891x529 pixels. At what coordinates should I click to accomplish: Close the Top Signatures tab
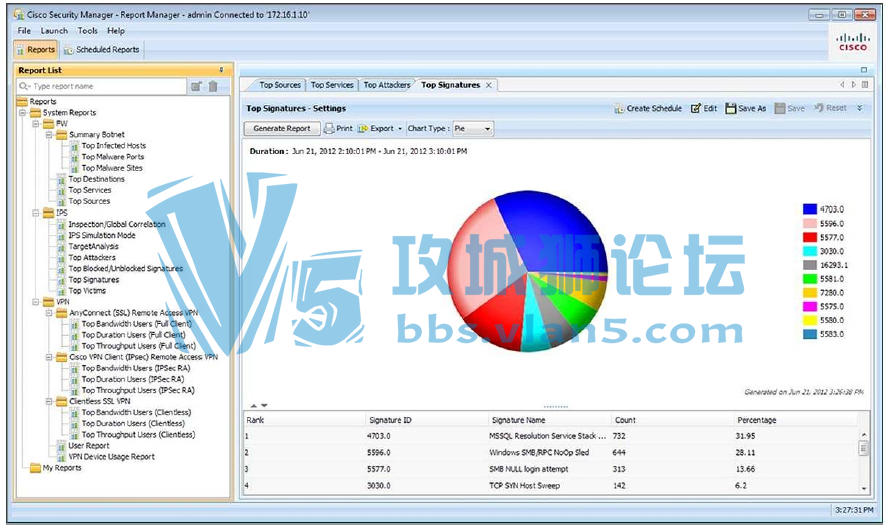488,85
